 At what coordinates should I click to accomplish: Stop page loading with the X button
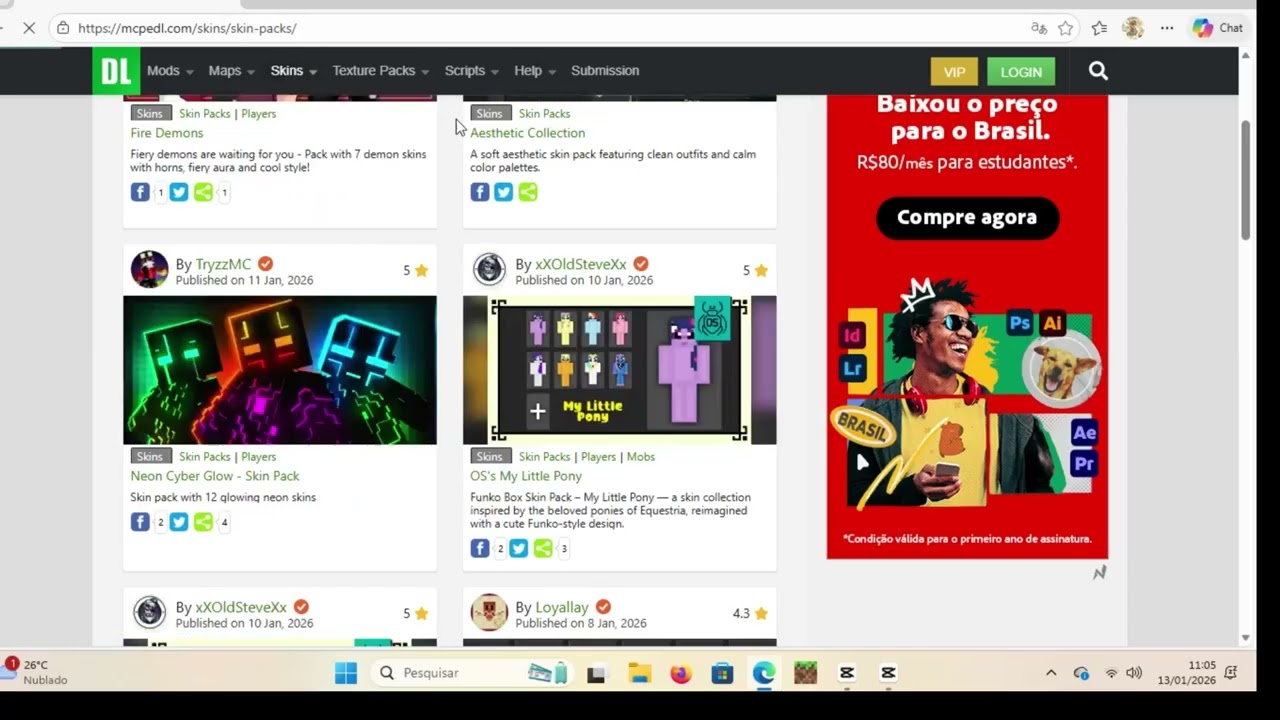29,28
